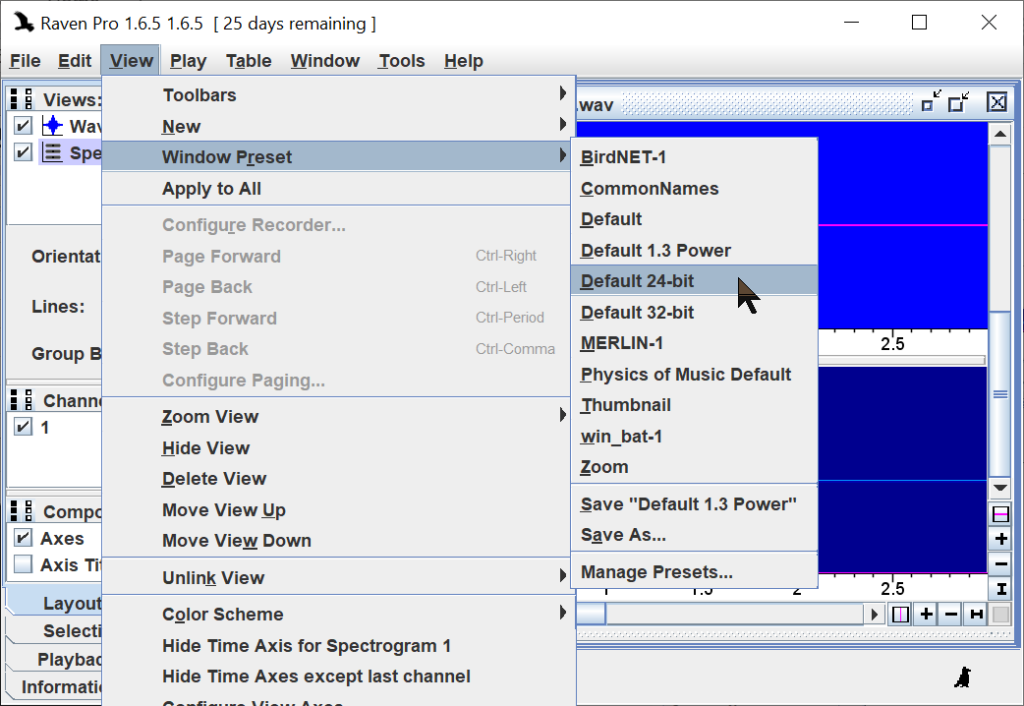Click the center horizontal position icon
This screenshot has width=1024, height=706.
[901, 614]
